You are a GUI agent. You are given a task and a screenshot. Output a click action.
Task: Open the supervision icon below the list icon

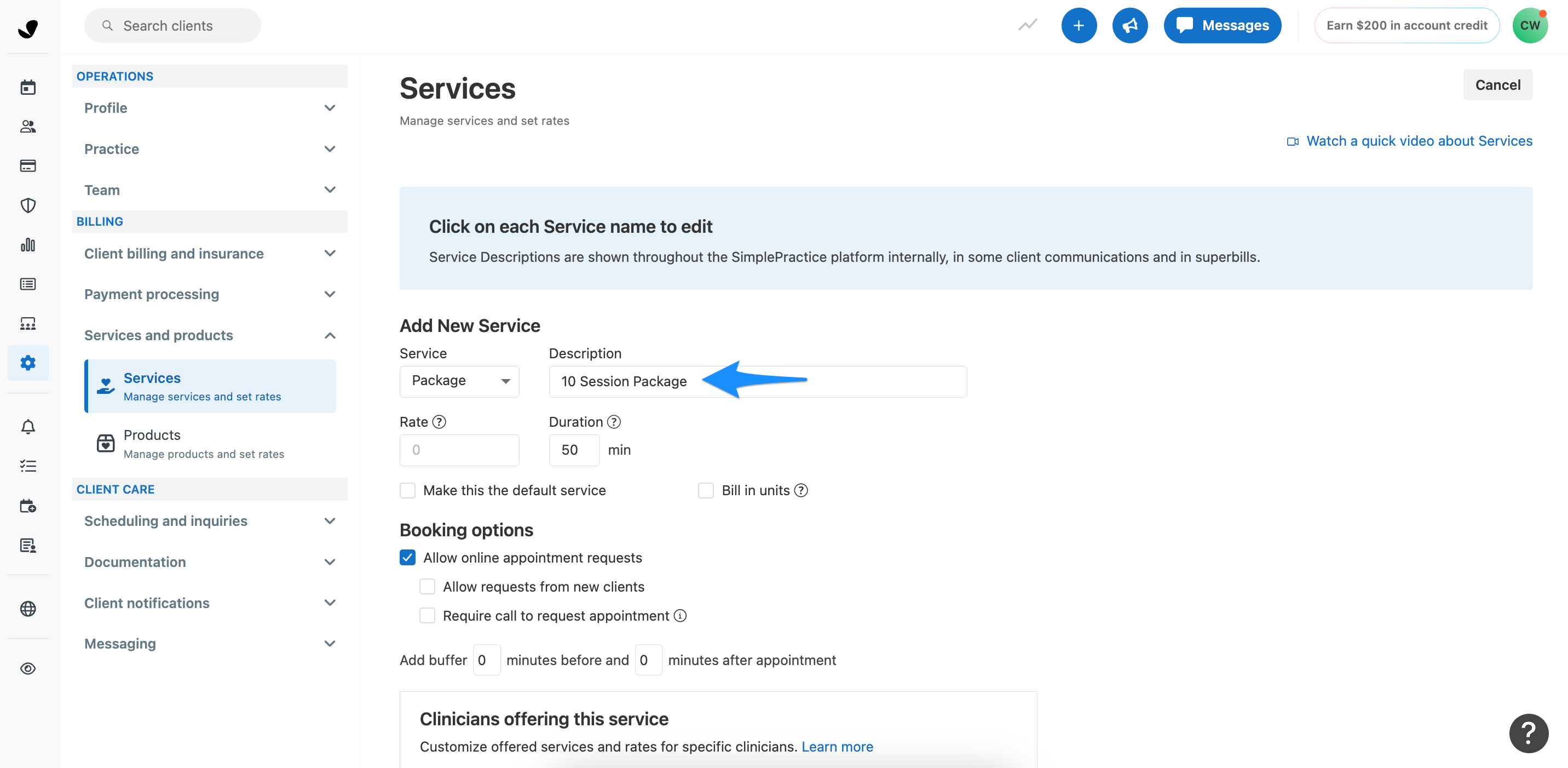pyautogui.click(x=28, y=323)
